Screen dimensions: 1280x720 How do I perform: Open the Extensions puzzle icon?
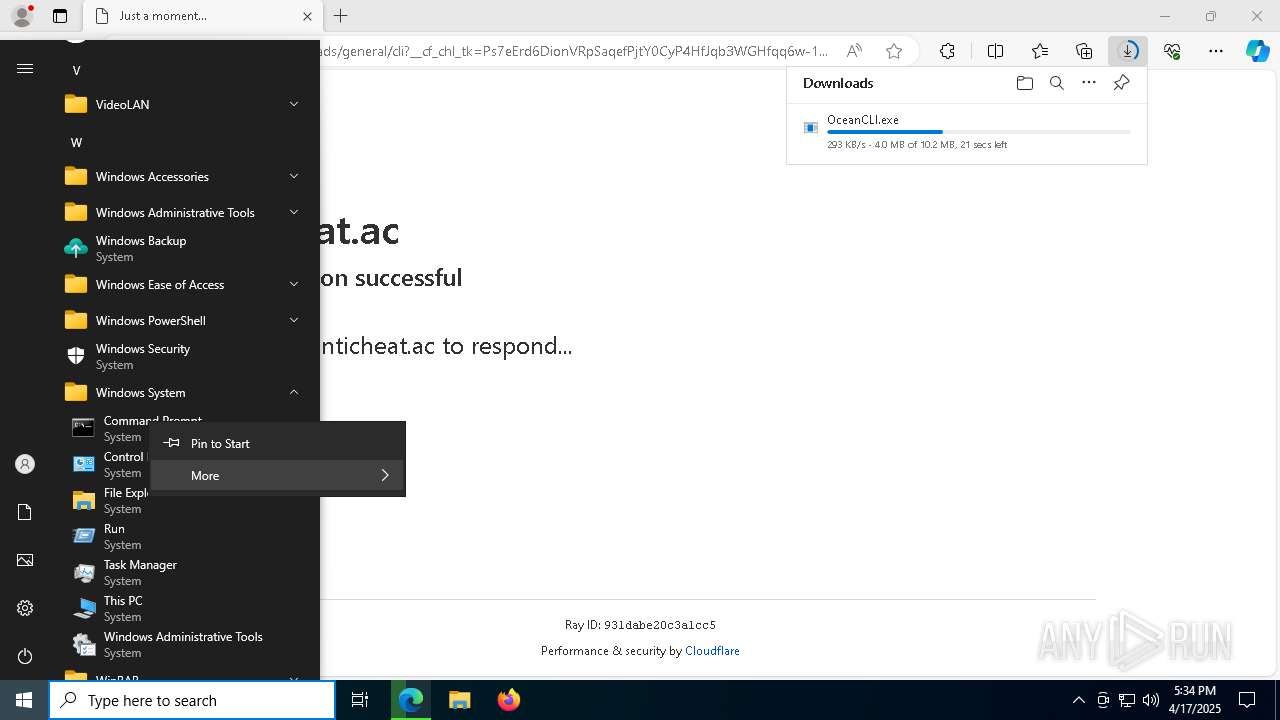pyautogui.click(x=947, y=51)
